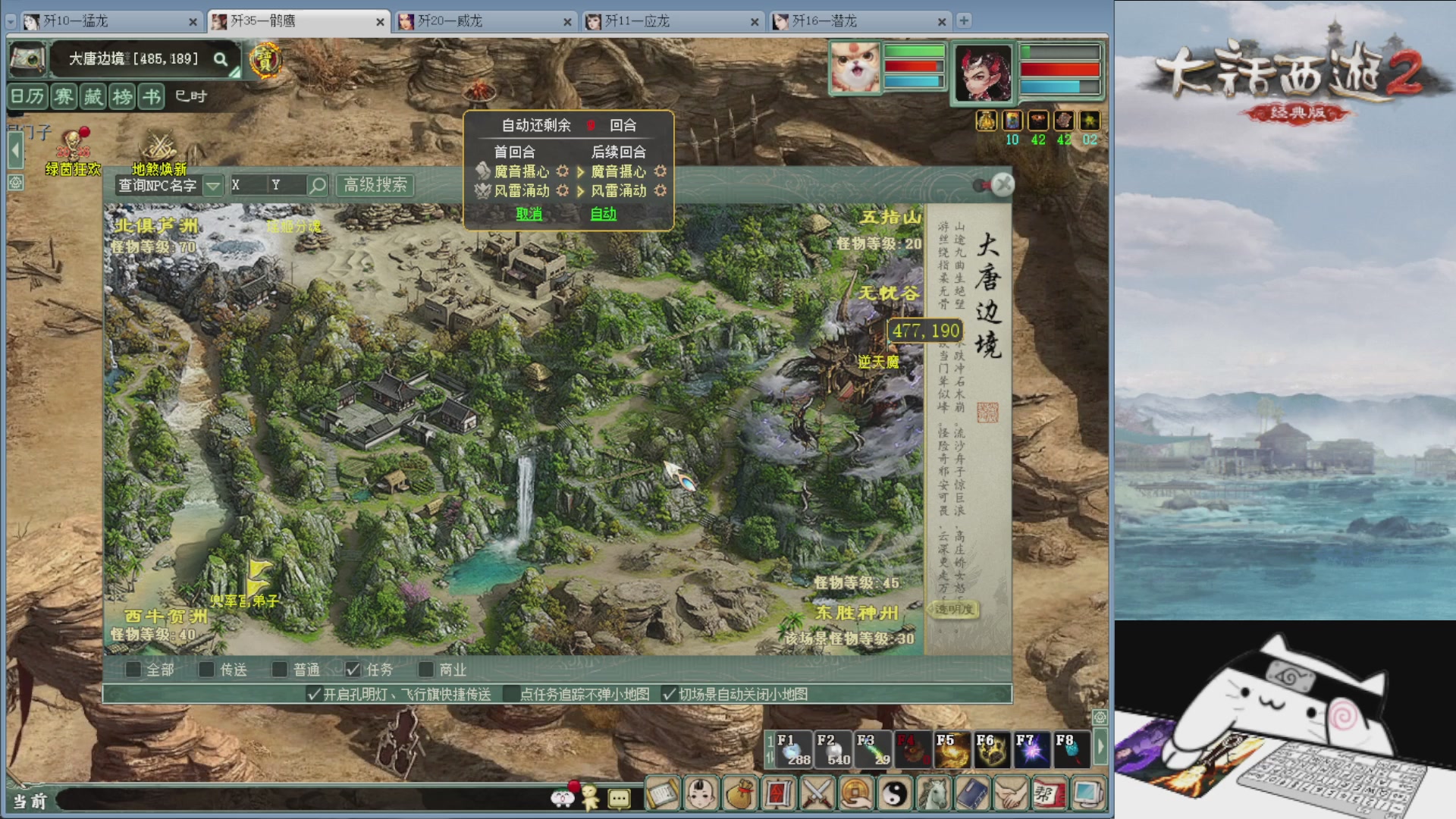This screenshot has width=1456, height=819.
Task: Use the F2 hotkey item slot
Action: (833, 749)
